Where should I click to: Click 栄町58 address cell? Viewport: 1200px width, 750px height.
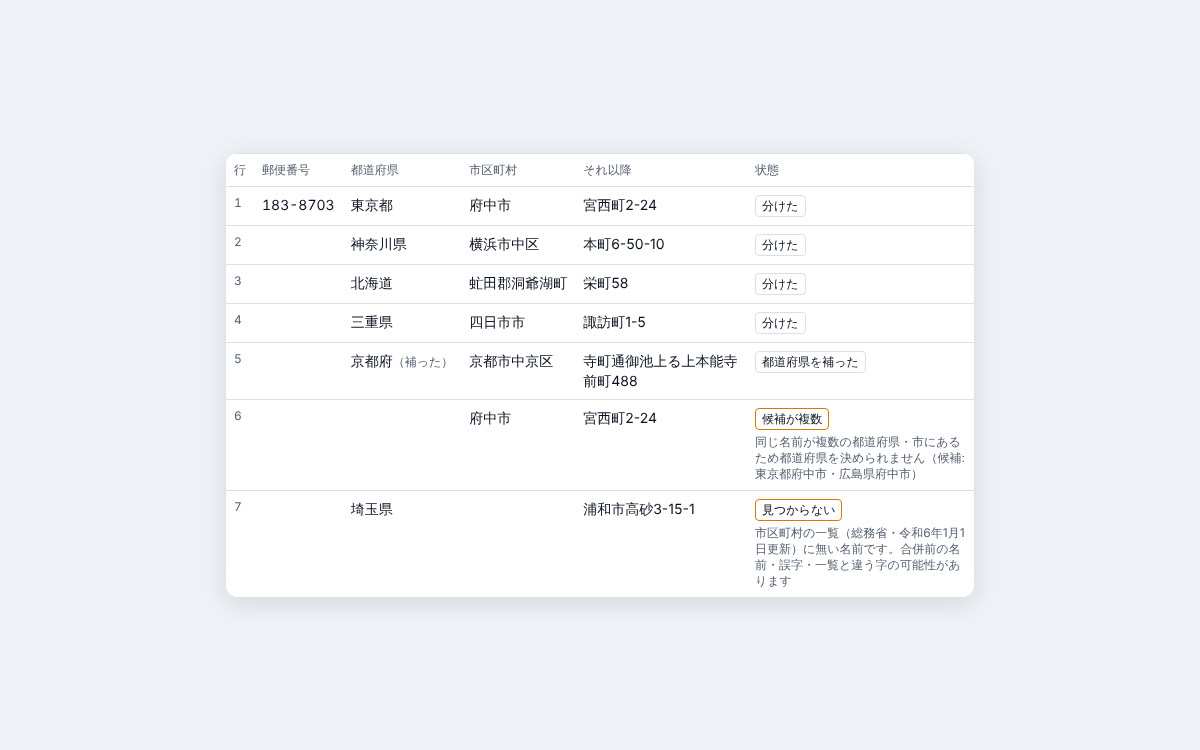(606, 283)
